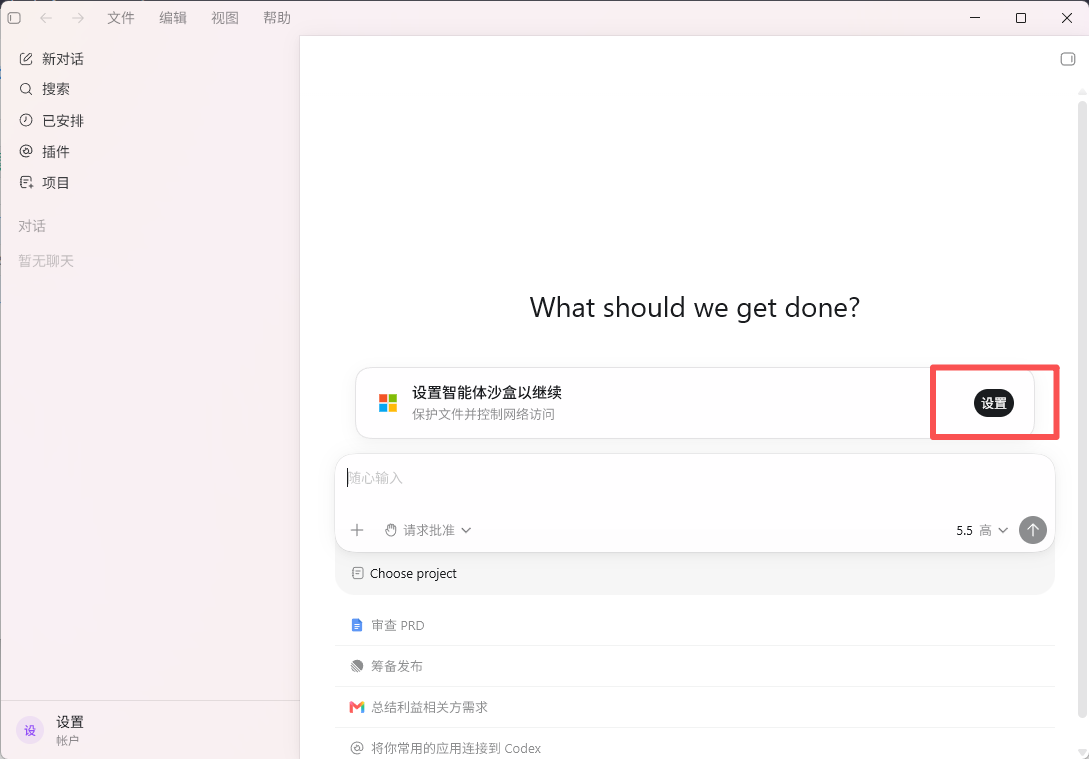Open the 请求批准 approval dropdown
This screenshot has width=1089, height=759.
coord(428,530)
